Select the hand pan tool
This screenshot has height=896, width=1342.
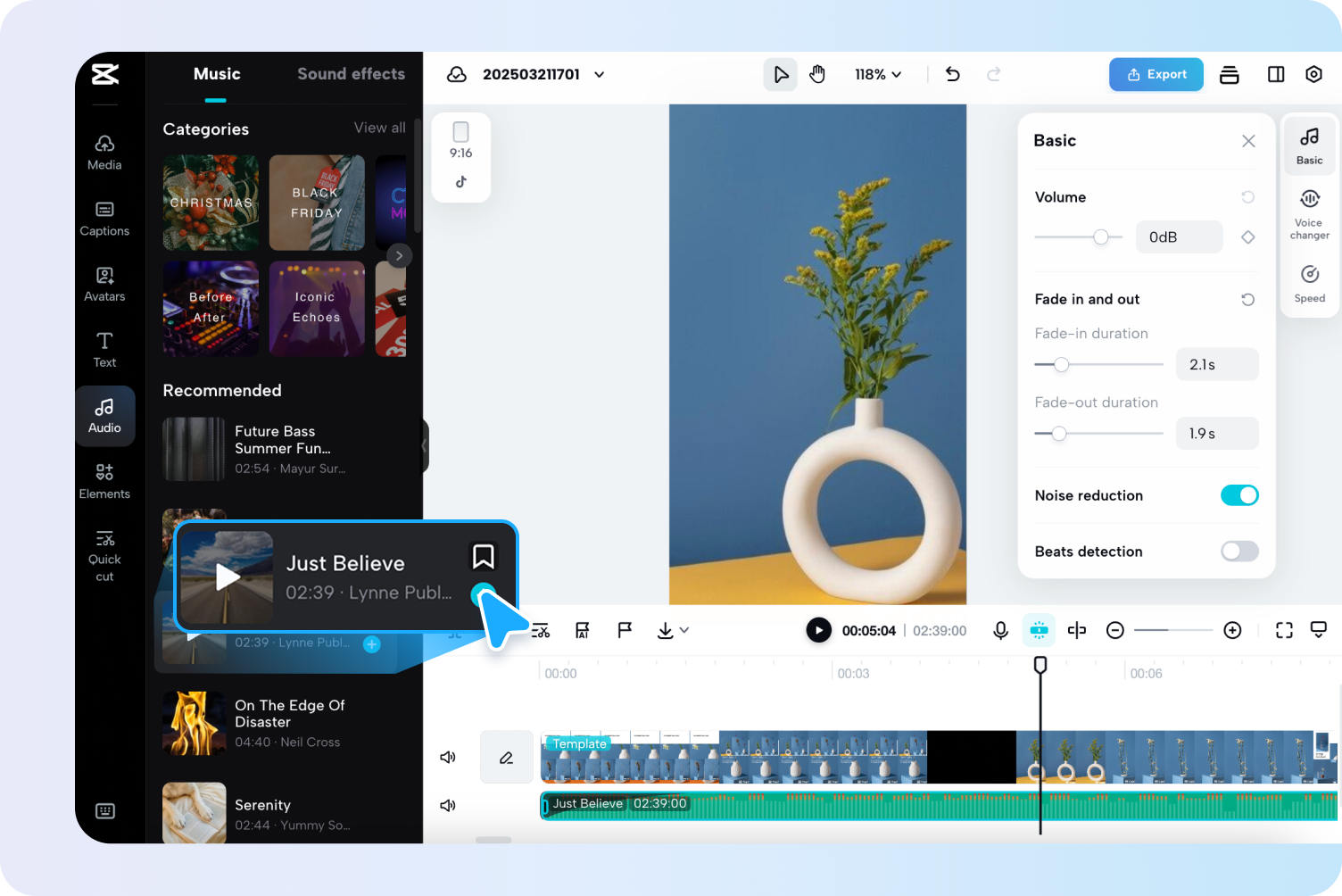817,74
